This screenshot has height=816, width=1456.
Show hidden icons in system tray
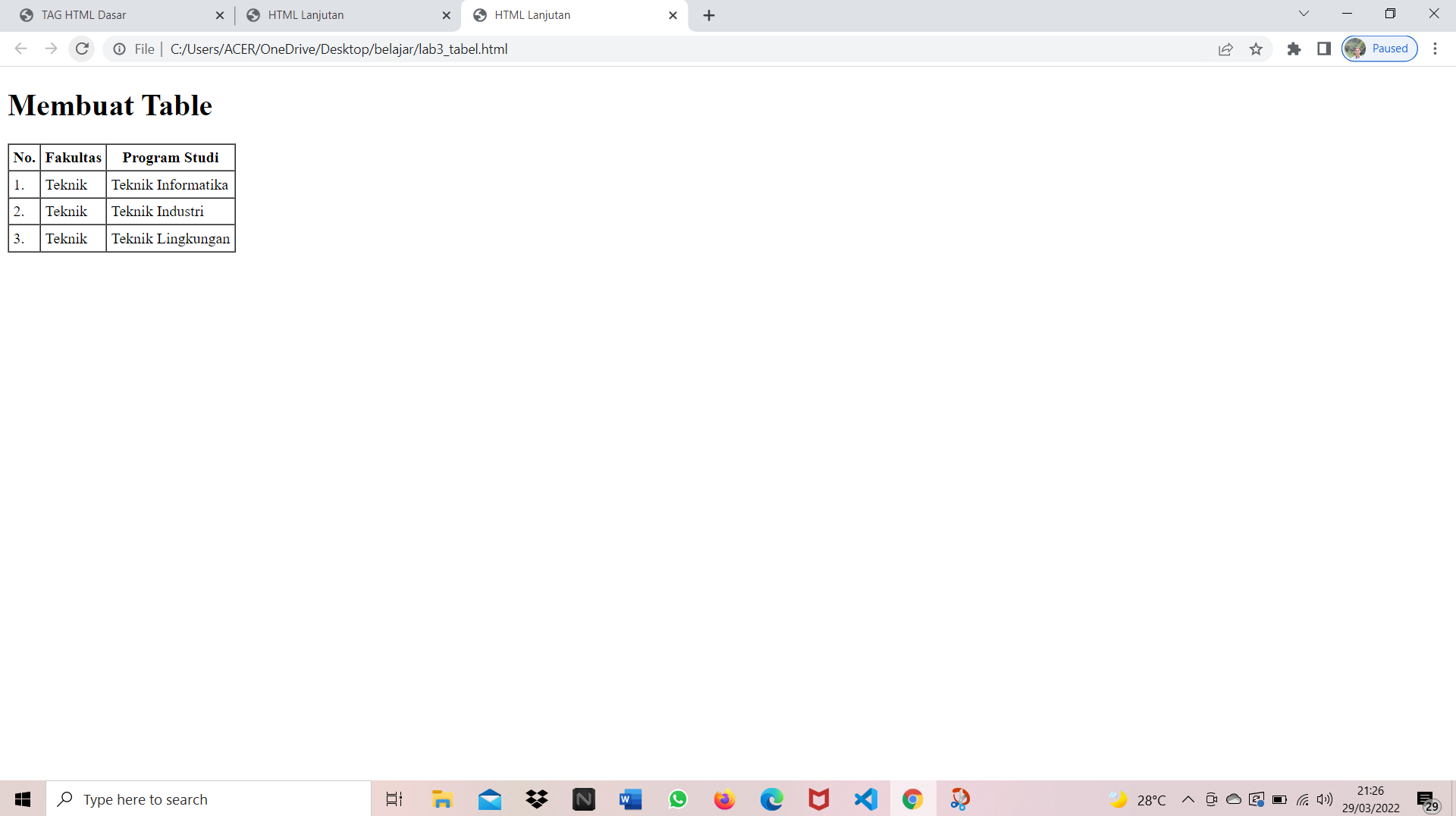(1189, 799)
